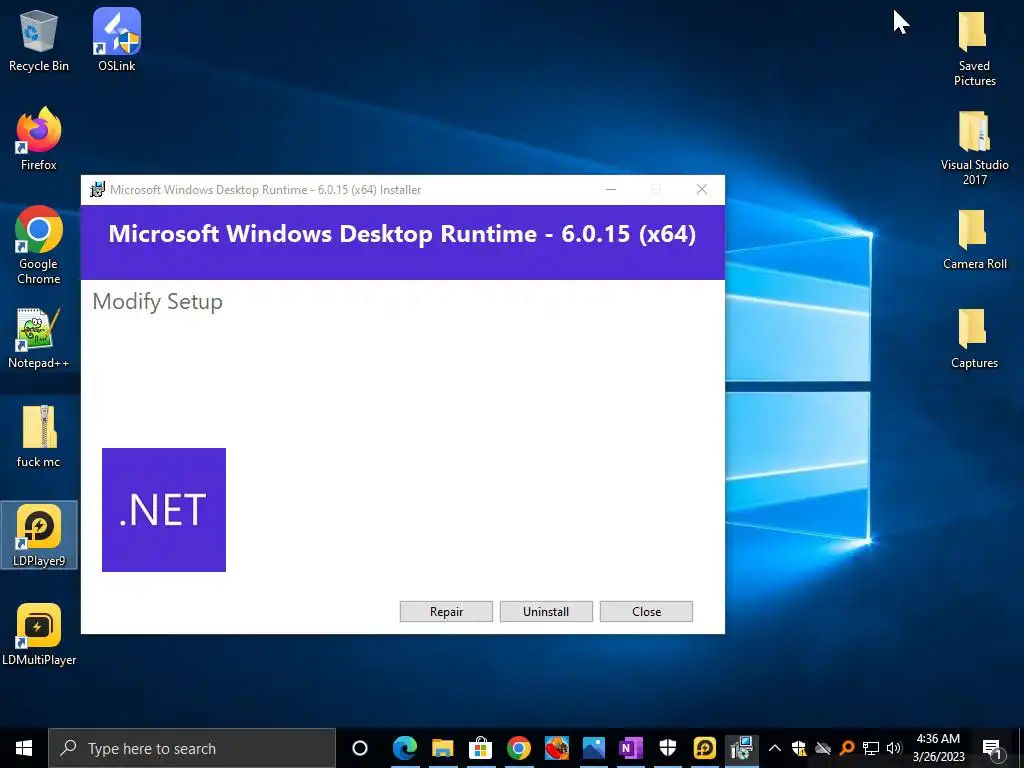Screen dimensions: 1024x768
Task: Select the Notepad++ desktop shortcut
Action: tap(39, 338)
